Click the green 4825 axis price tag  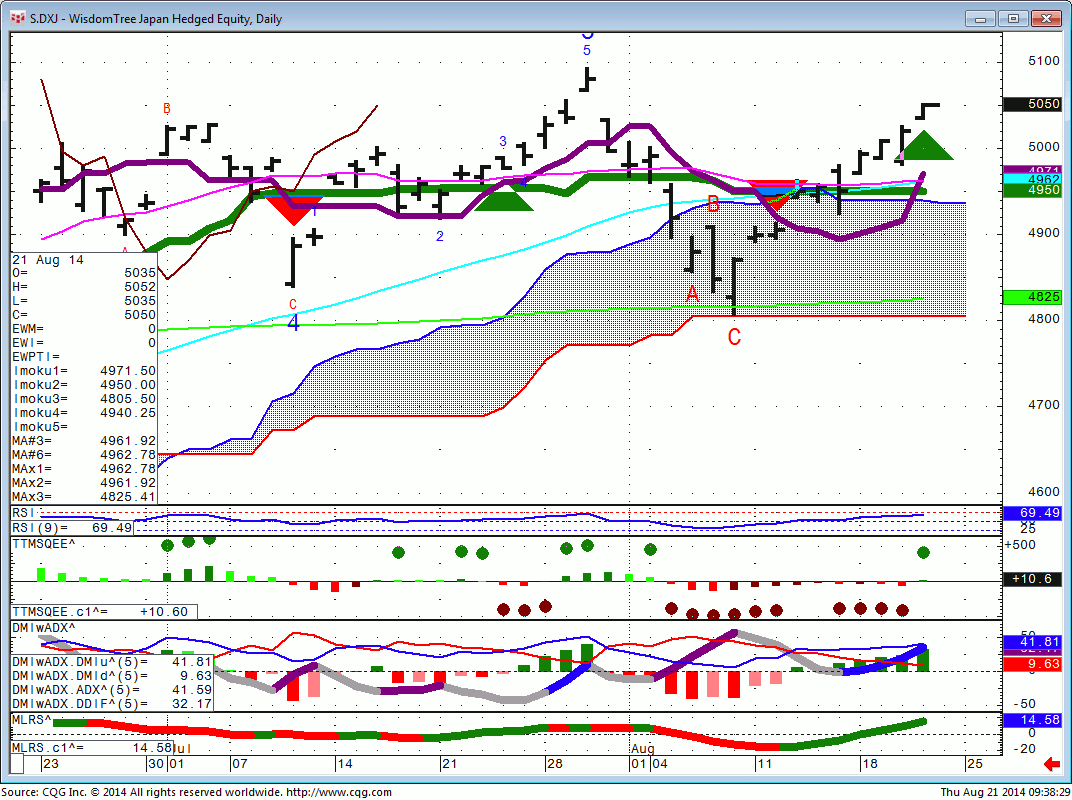point(1032,297)
